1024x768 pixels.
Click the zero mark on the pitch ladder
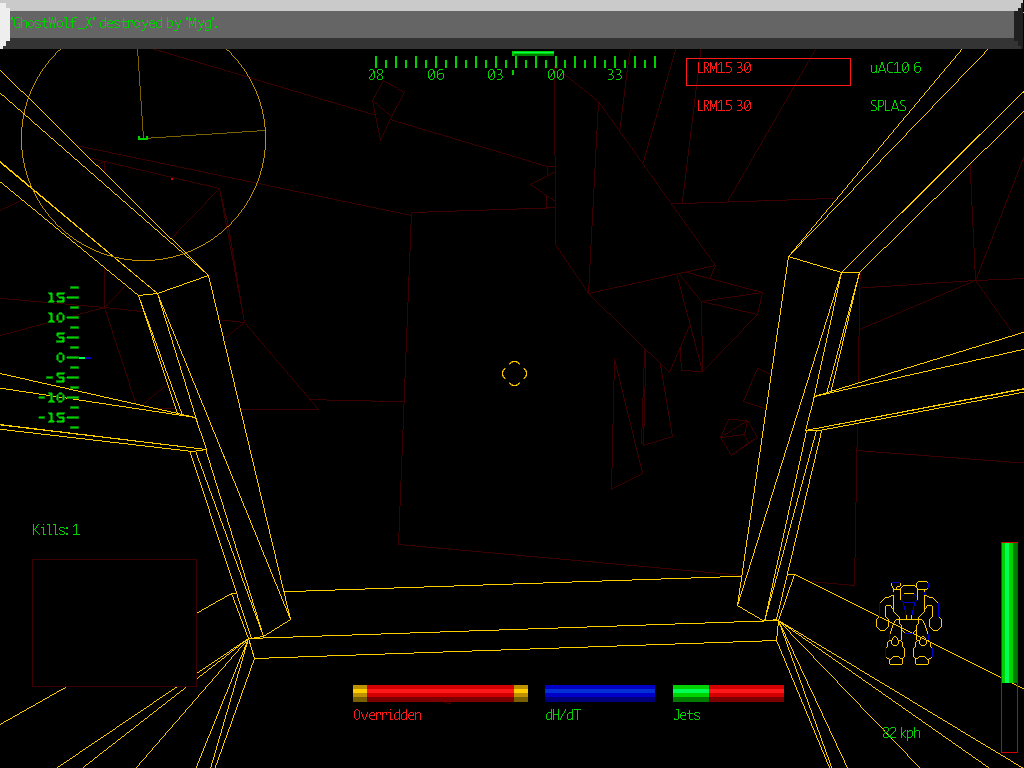62,356
